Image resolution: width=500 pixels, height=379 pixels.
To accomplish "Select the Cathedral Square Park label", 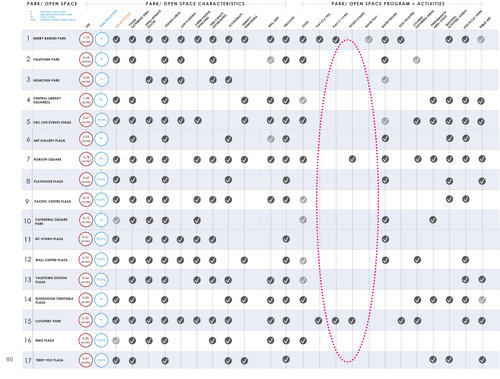I will click(51, 221).
